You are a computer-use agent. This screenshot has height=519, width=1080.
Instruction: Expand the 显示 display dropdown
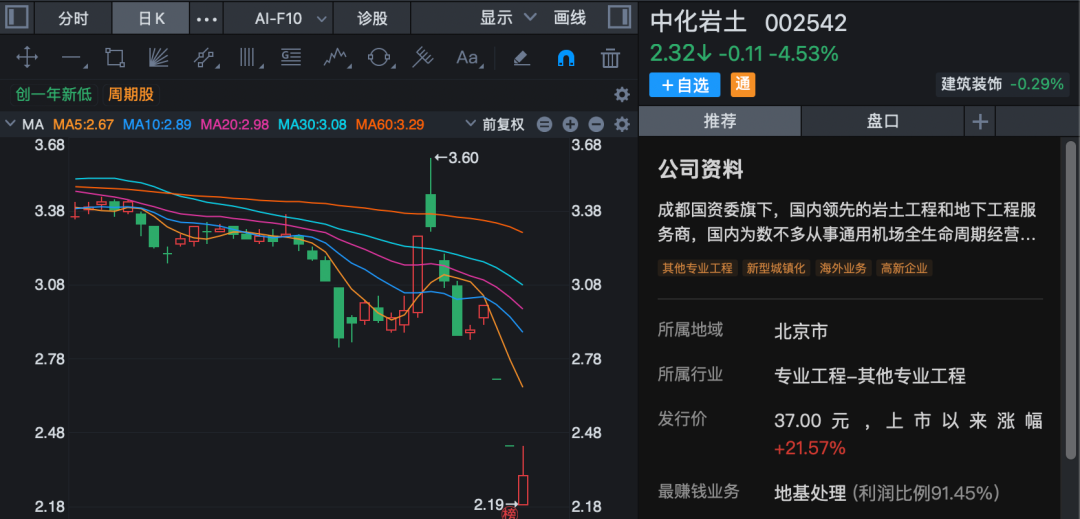(508, 18)
